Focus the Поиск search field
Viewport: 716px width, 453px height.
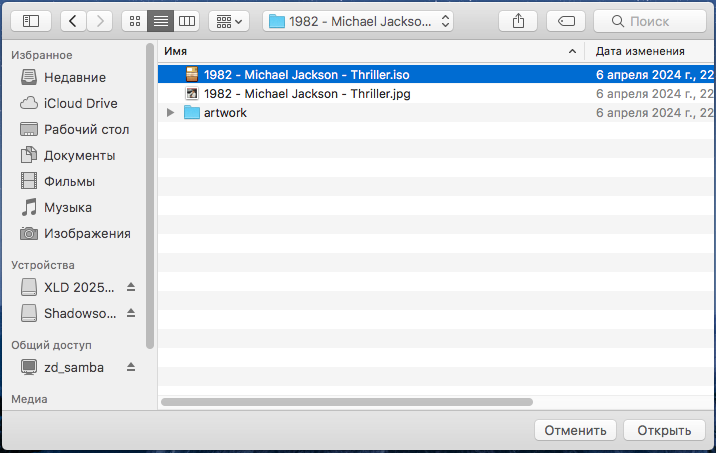click(x=650, y=21)
